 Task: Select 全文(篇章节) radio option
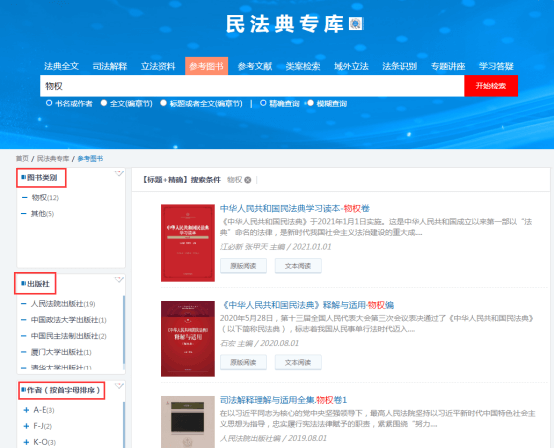pyautogui.click(x=104, y=103)
